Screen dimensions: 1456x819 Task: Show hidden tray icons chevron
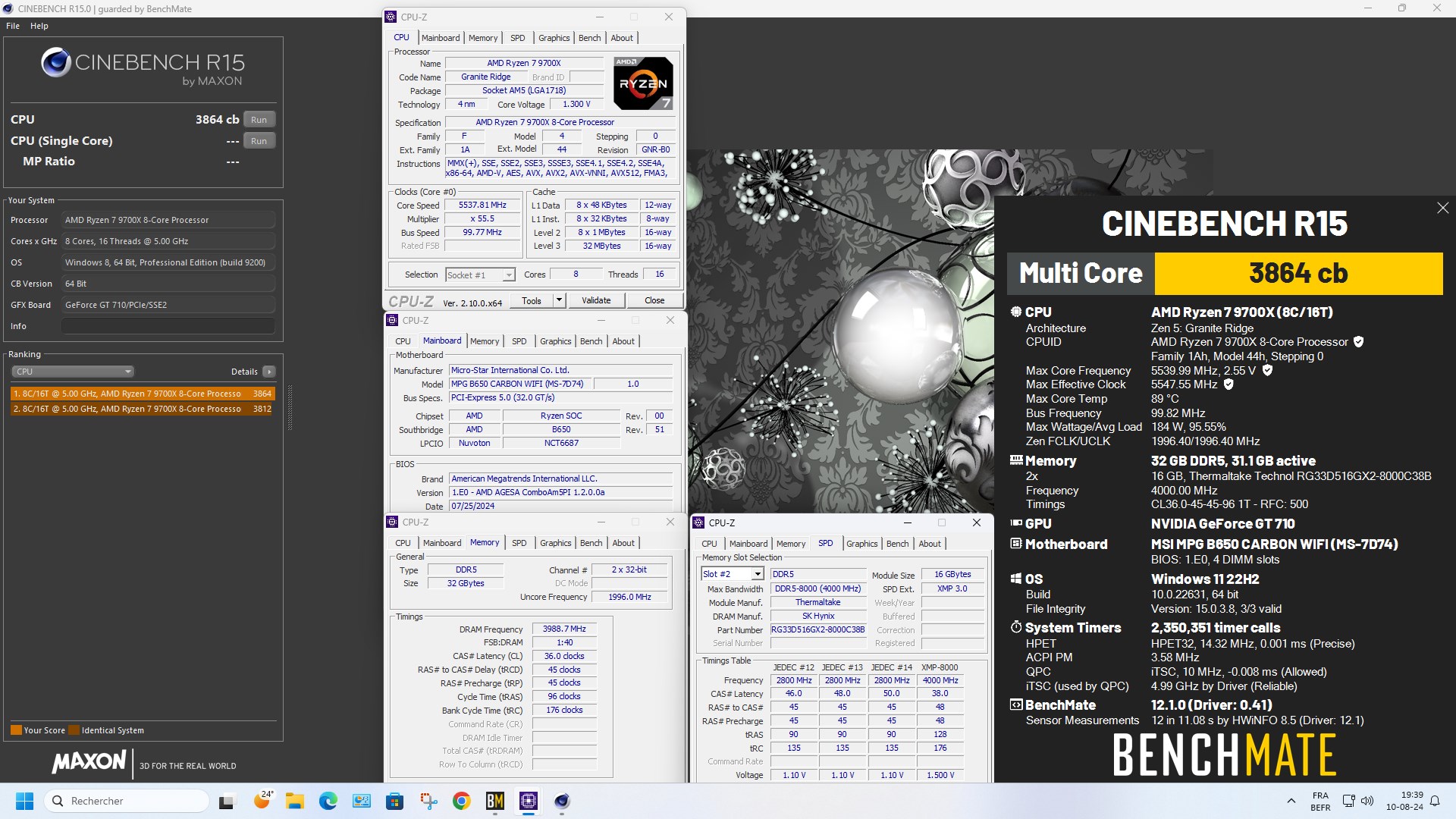point(1291,801)
